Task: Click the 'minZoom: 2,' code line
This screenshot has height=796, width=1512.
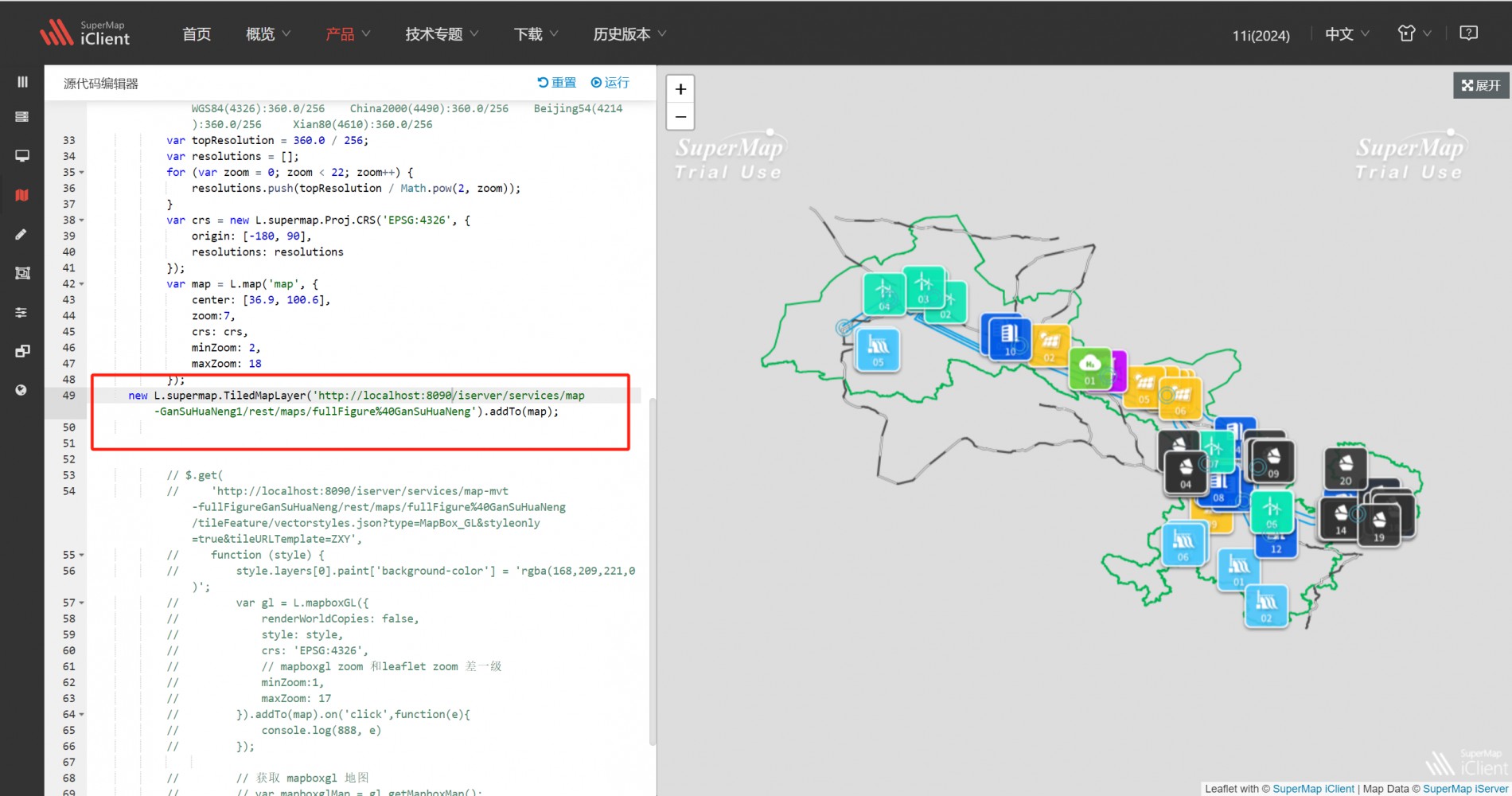Action: click(226, 348)
